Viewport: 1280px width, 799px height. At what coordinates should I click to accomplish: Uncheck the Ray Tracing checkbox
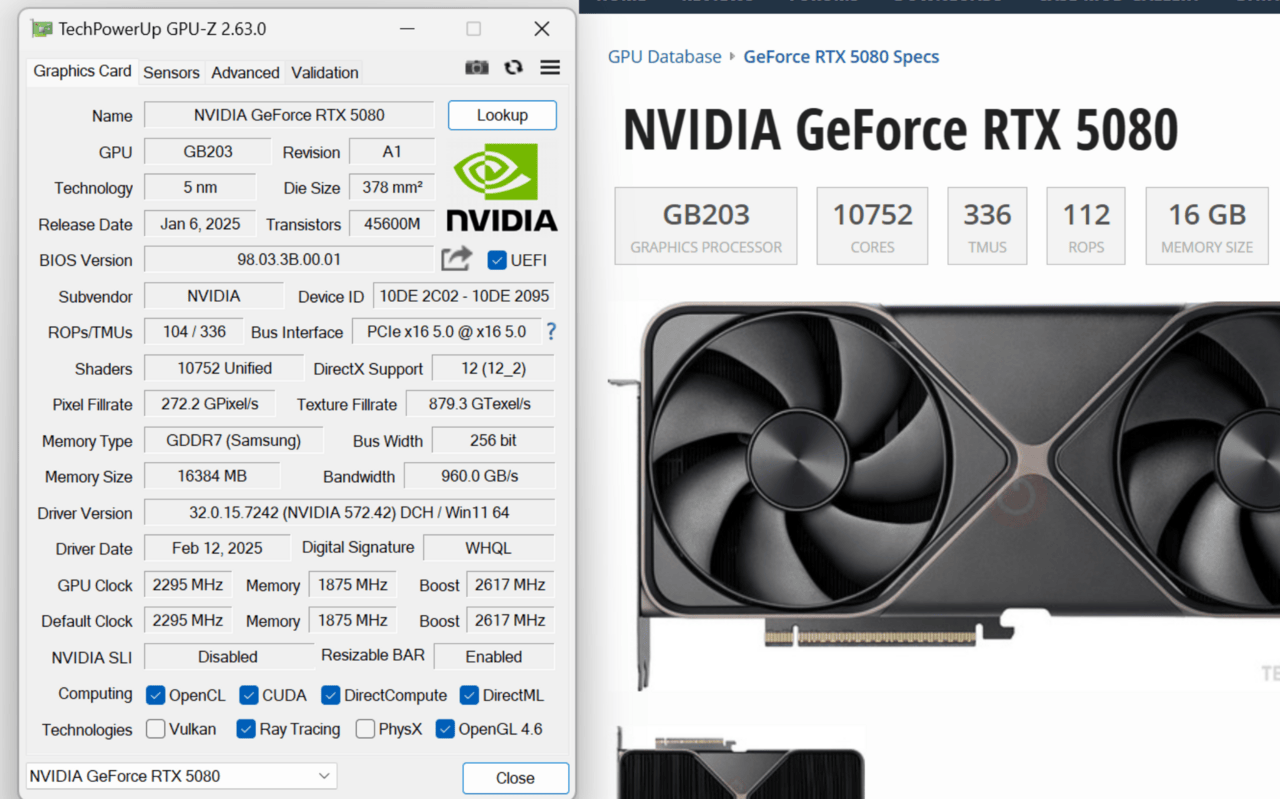click(x=246, y=729)
